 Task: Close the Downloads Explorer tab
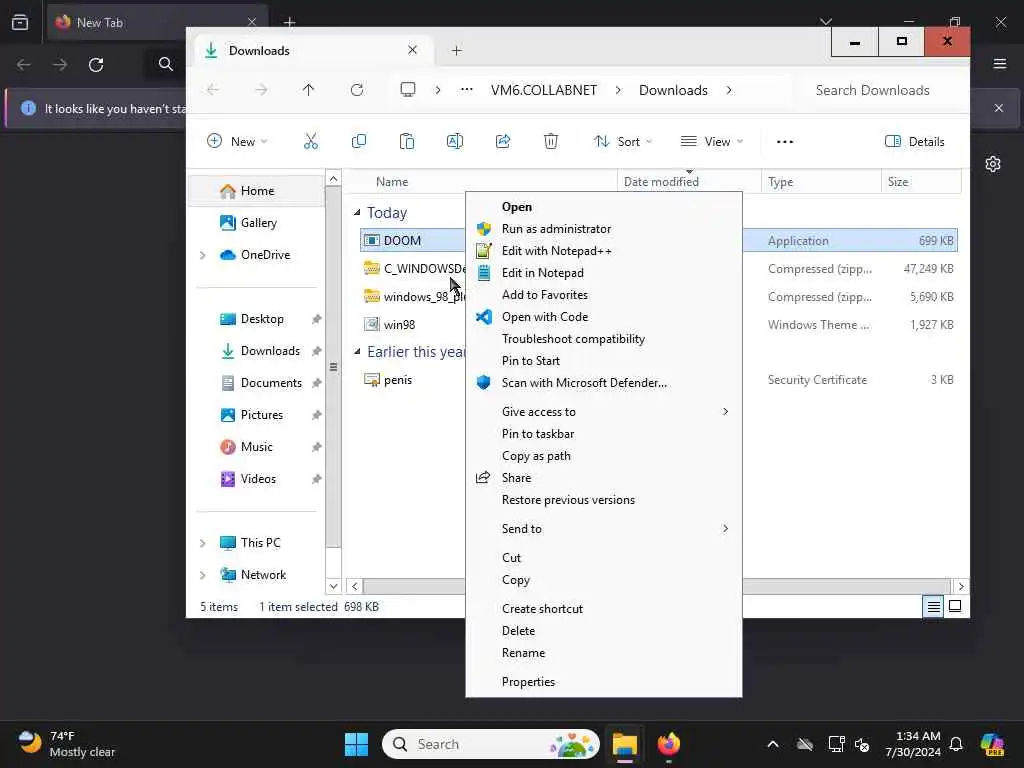(x=412, y=50)
